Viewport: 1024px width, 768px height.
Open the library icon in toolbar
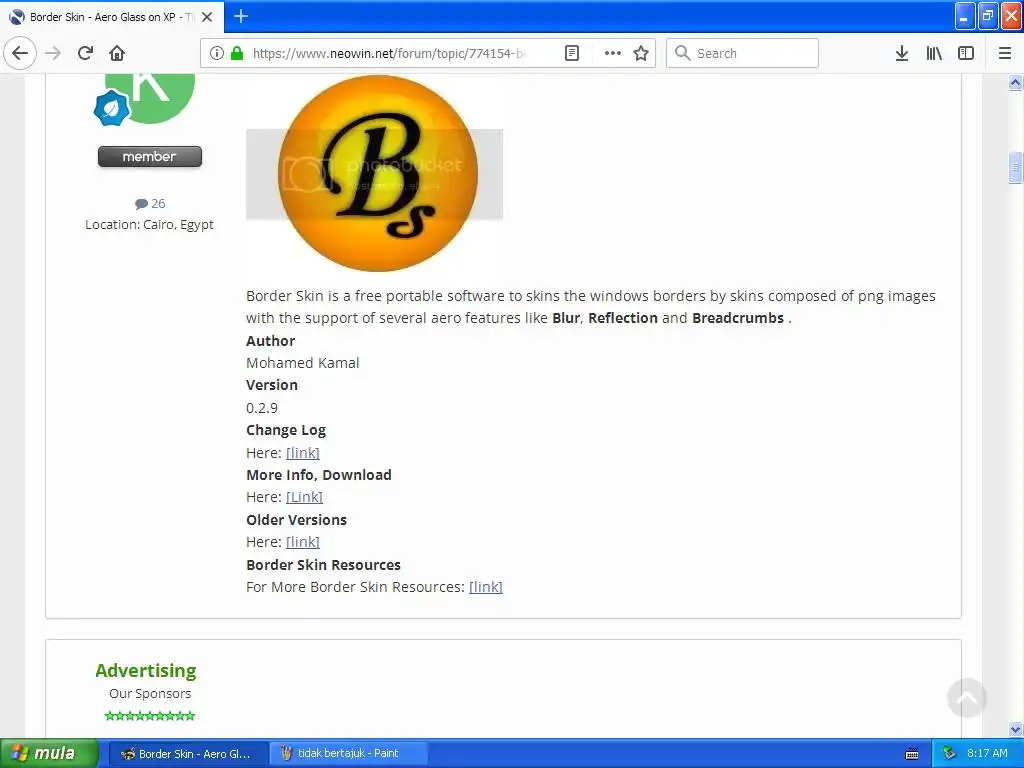(934, 53)
